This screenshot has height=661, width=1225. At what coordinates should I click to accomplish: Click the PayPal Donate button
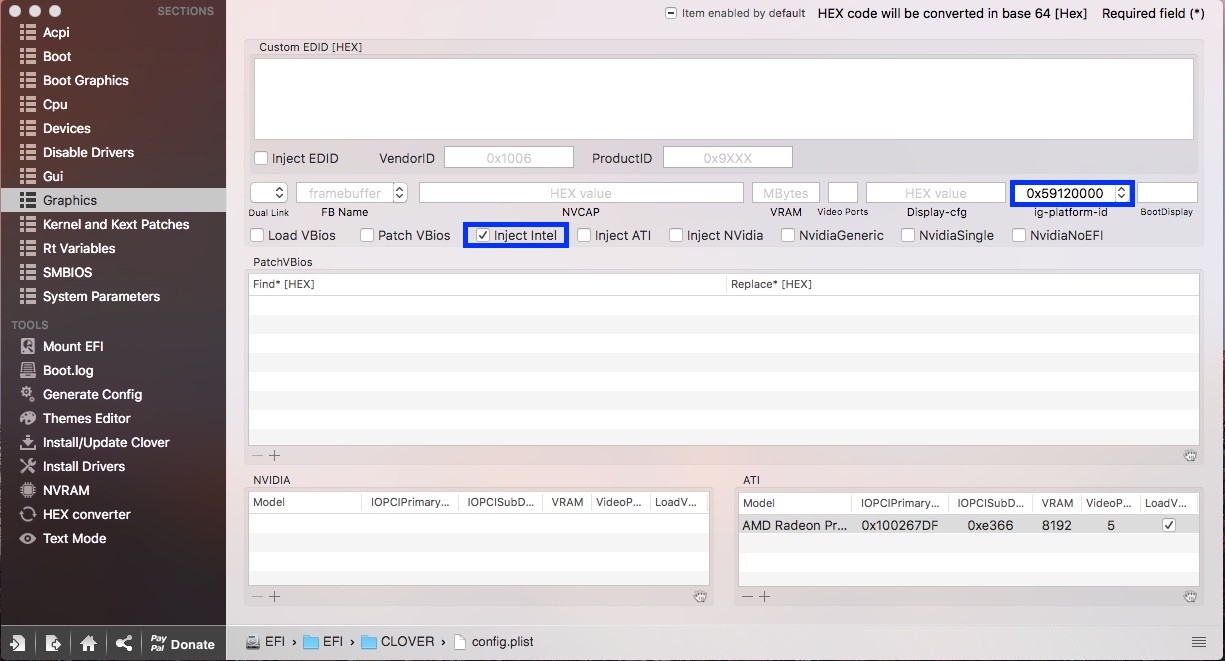(182, 643)
